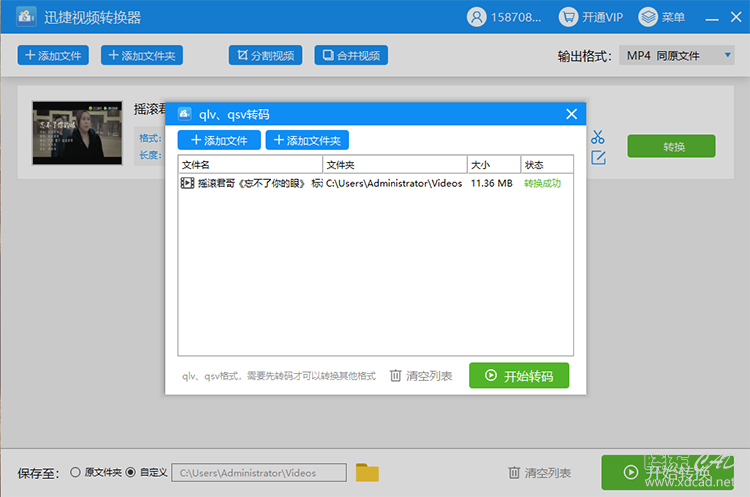The height and width of the screenshot is (497, 750).
Task: Click dialog 添加文件 button
Action: pos(219,140)
